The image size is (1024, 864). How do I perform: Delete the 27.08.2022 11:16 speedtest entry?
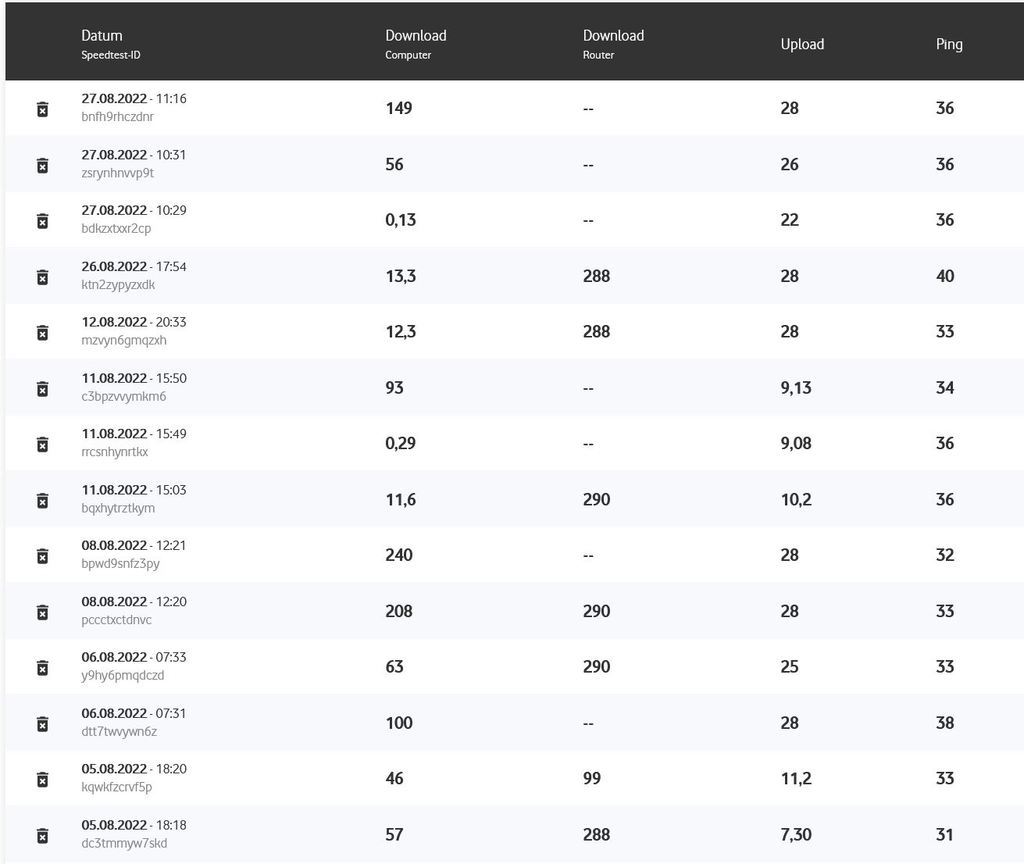(x=42, y=109)
